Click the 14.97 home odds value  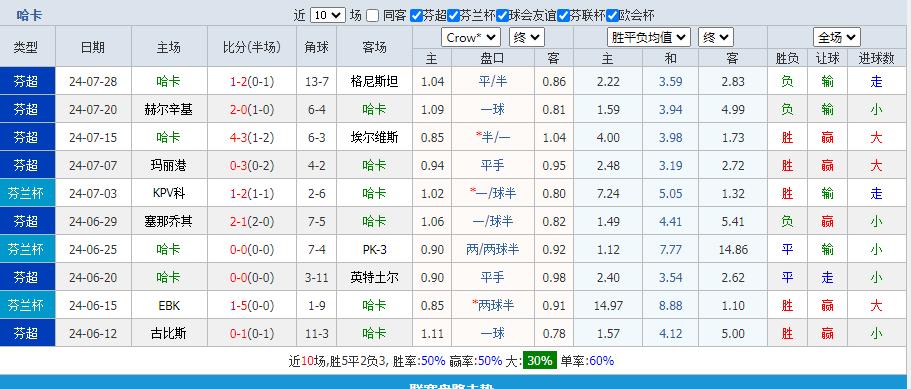click(x=608, y=305)
